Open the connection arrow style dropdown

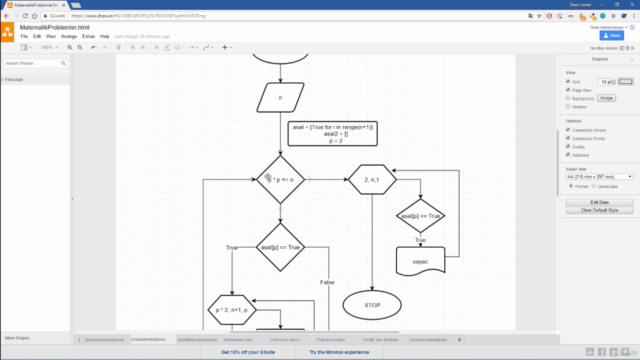[193, 47]
